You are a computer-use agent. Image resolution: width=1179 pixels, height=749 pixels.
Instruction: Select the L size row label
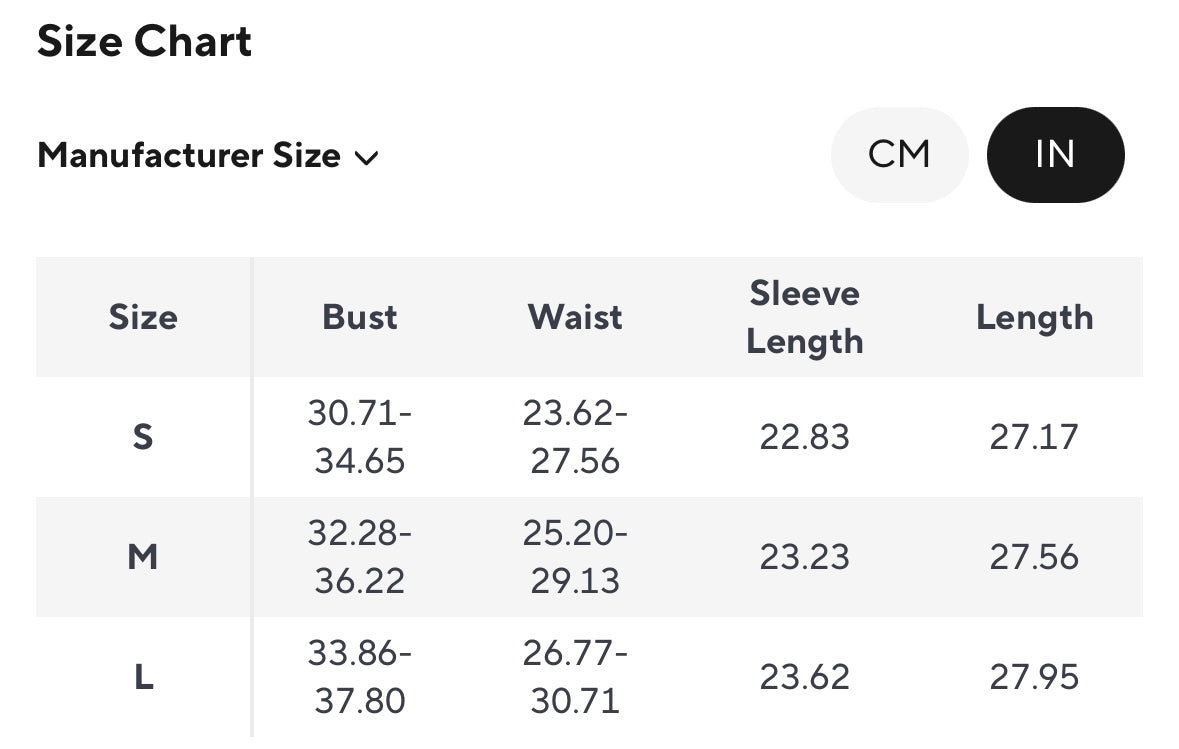pyautogui.click(x=143, y=677)
